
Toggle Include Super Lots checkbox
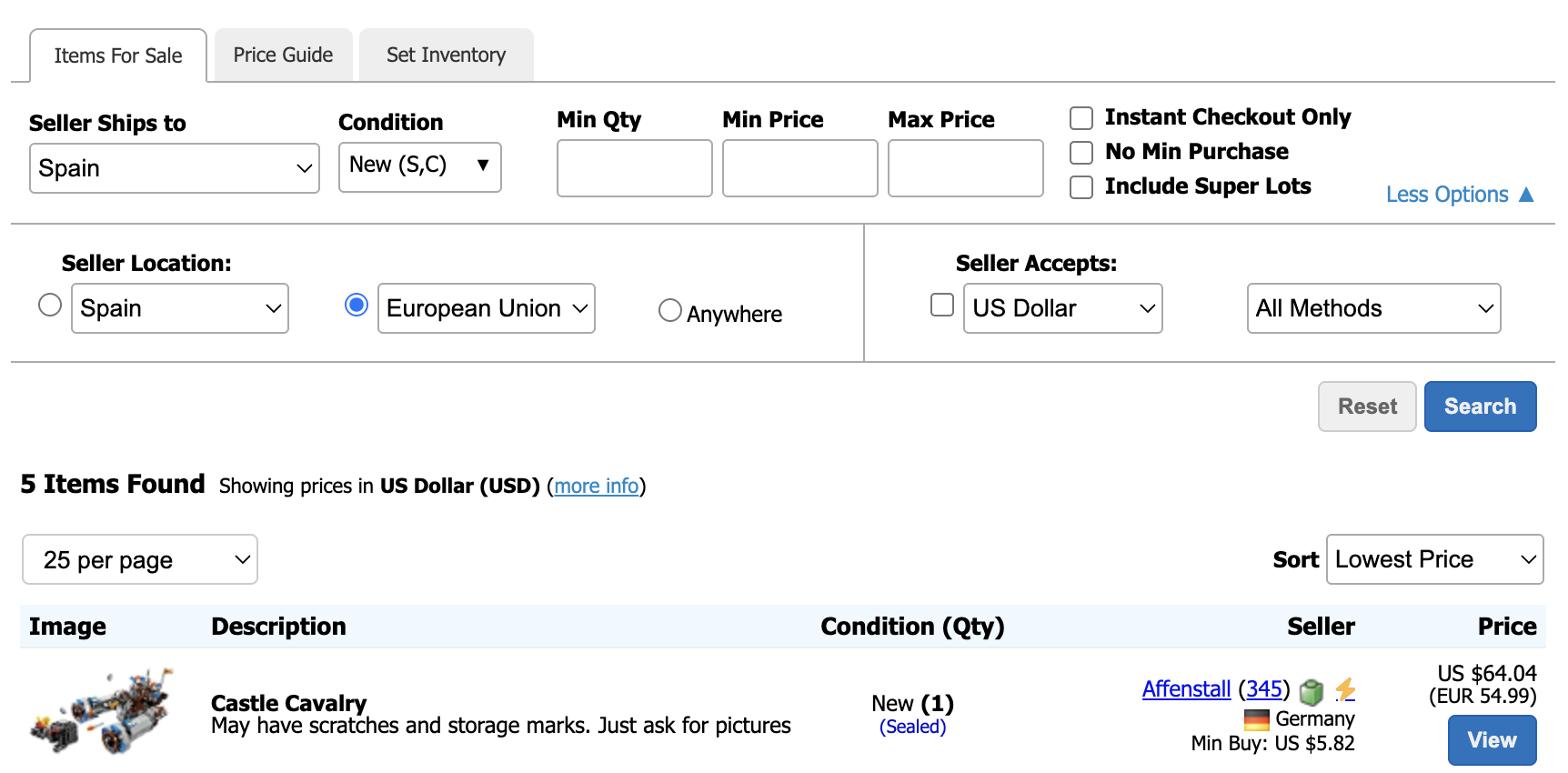(x=1081, y=187)
